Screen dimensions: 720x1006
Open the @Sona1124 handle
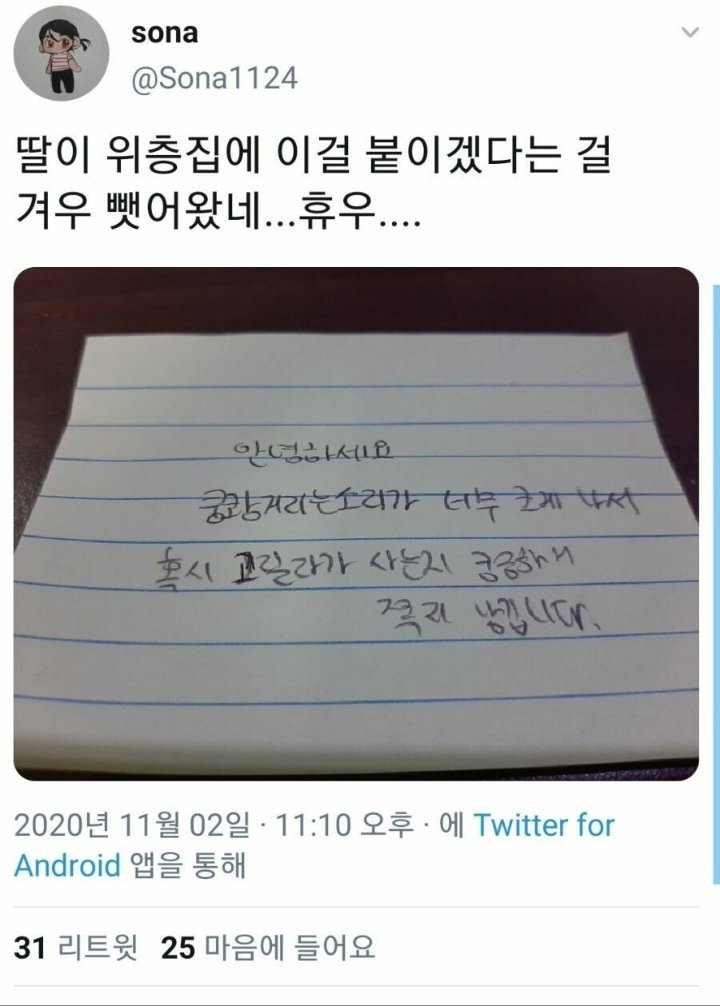215,78
